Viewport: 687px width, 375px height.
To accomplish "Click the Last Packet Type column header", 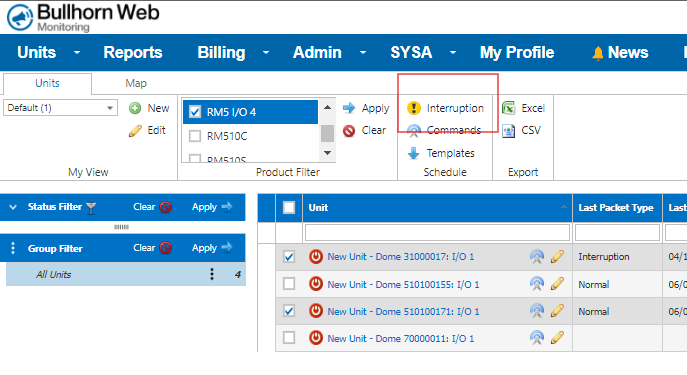I will [x=616, y=208].
